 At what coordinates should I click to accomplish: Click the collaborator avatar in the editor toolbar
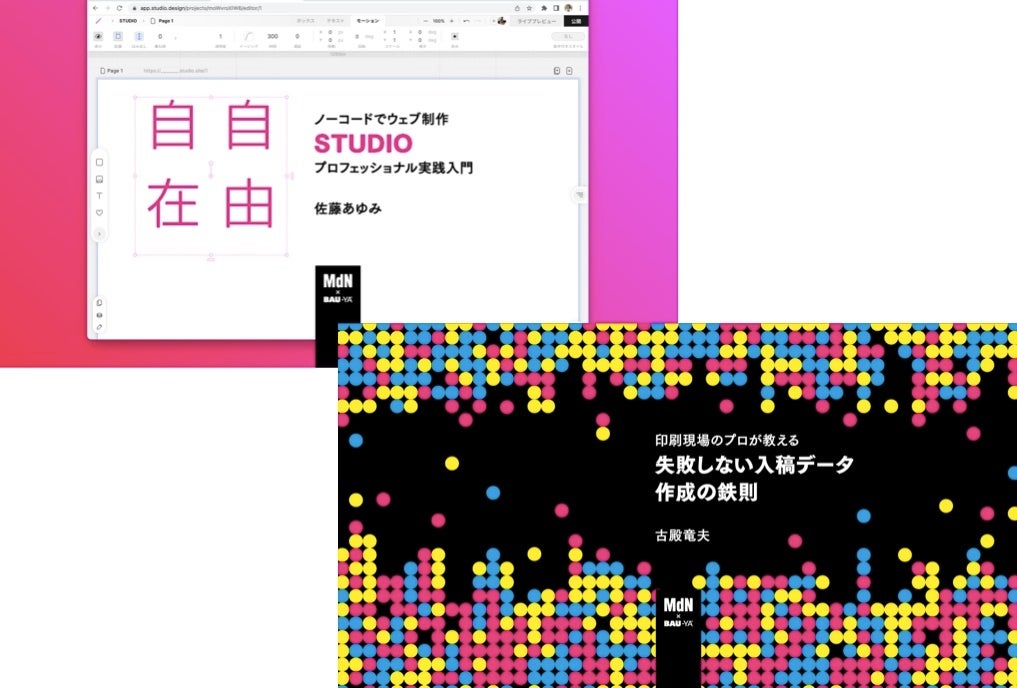[501, 21]
